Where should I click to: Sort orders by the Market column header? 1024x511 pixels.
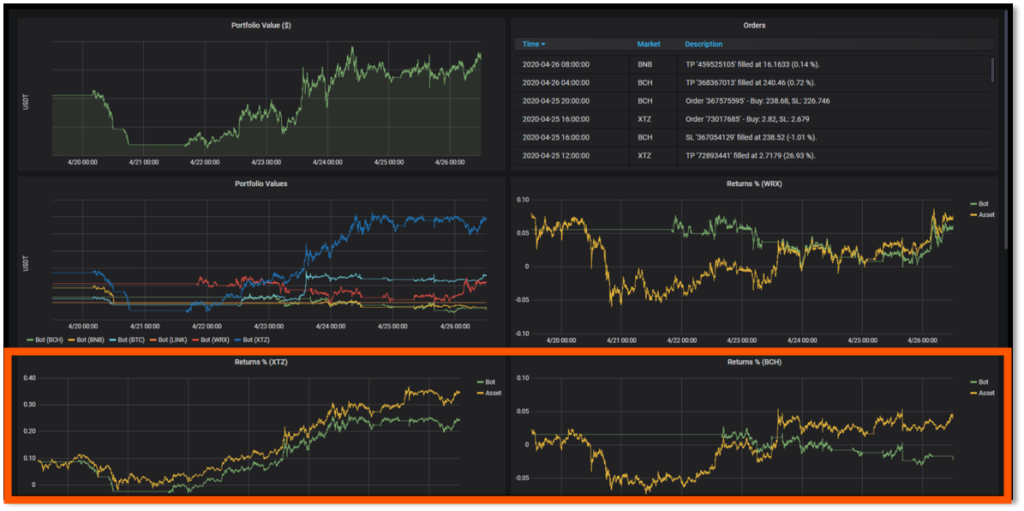(648, 45)
